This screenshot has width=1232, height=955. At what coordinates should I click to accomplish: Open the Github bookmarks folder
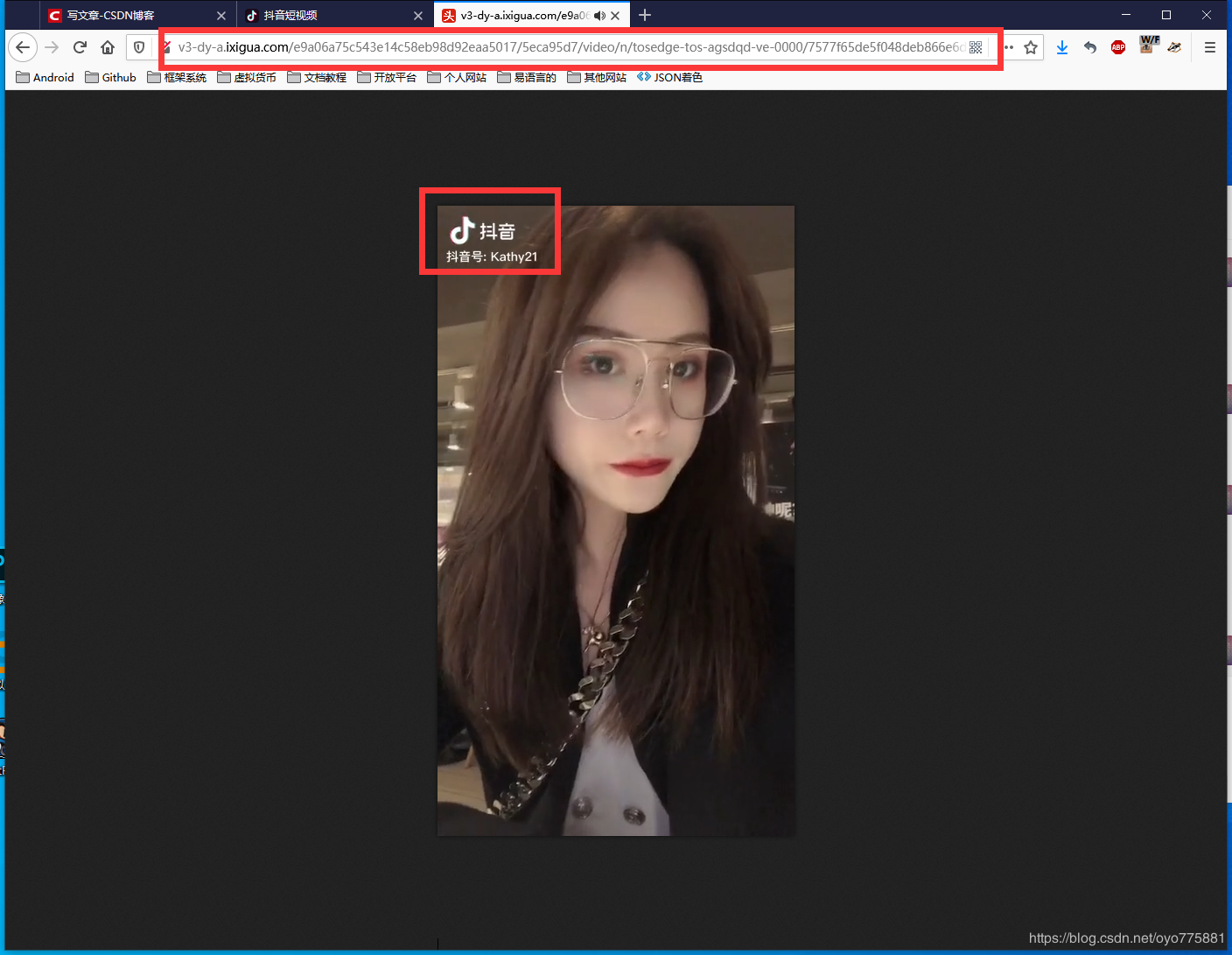coord(111,77)
